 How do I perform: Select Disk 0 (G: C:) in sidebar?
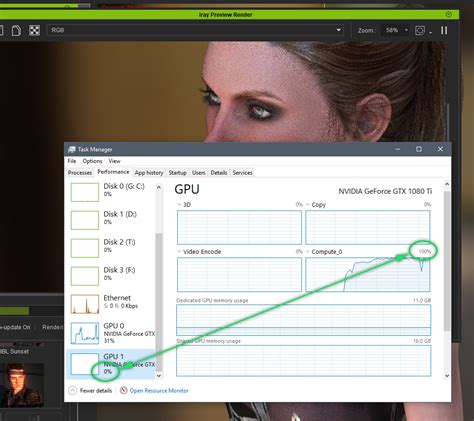click(111, 192)
